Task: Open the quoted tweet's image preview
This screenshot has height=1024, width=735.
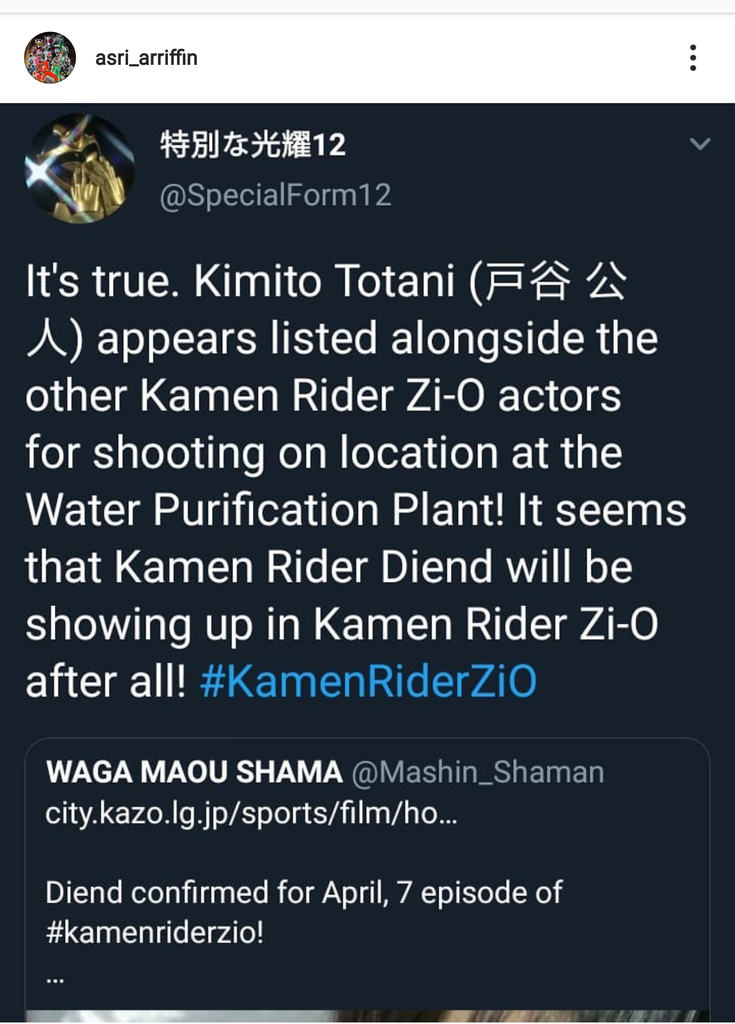Action: coord(367,1014)
